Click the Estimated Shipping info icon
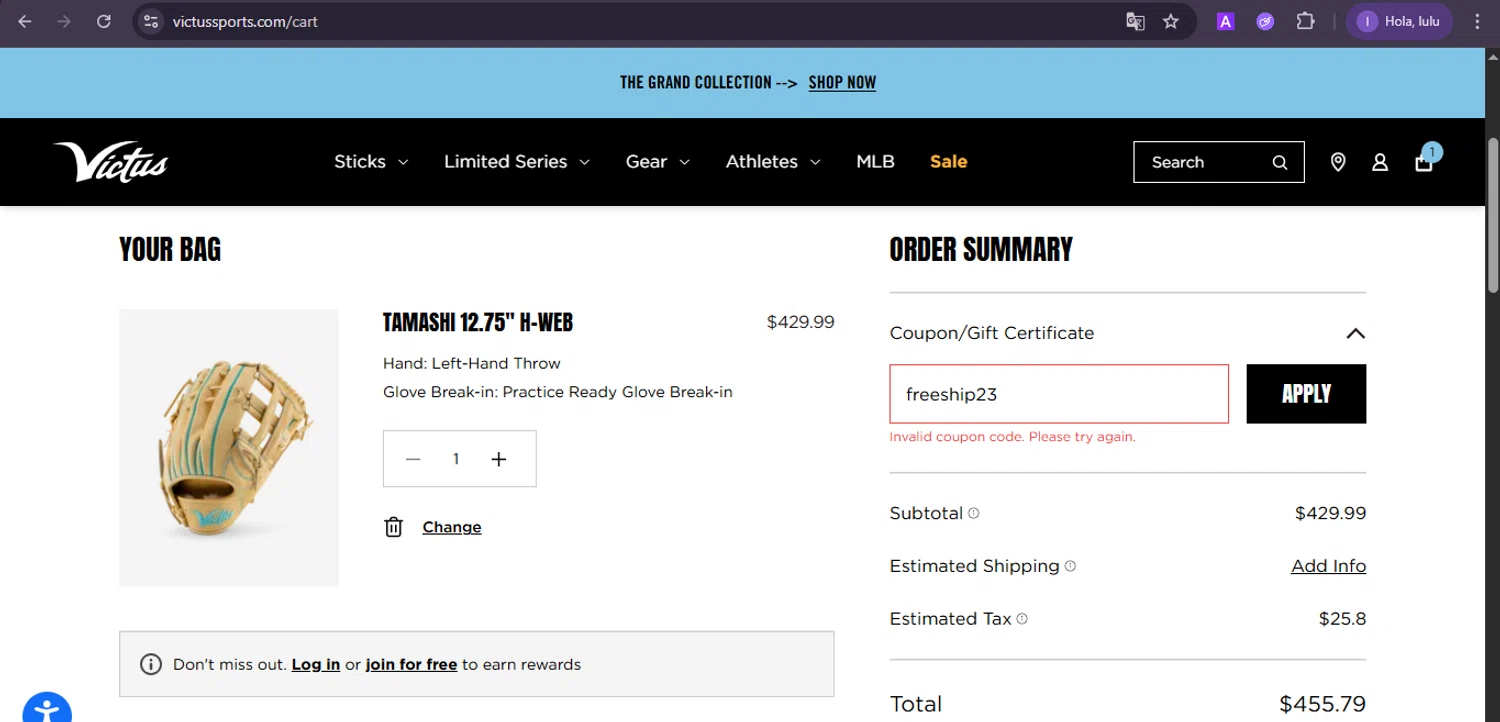This screenshot has width=1500, height=722. coord(1070,566)
